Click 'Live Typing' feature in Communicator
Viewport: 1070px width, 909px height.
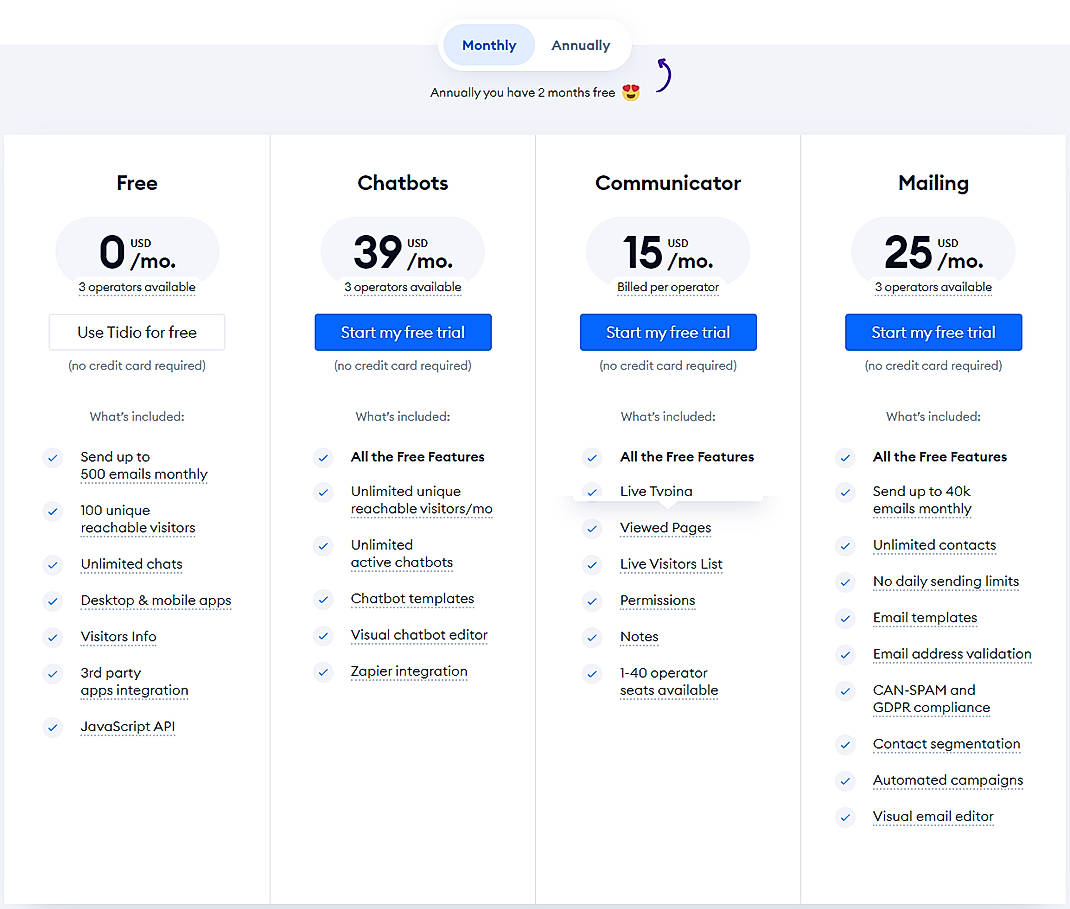coord(656,491)
